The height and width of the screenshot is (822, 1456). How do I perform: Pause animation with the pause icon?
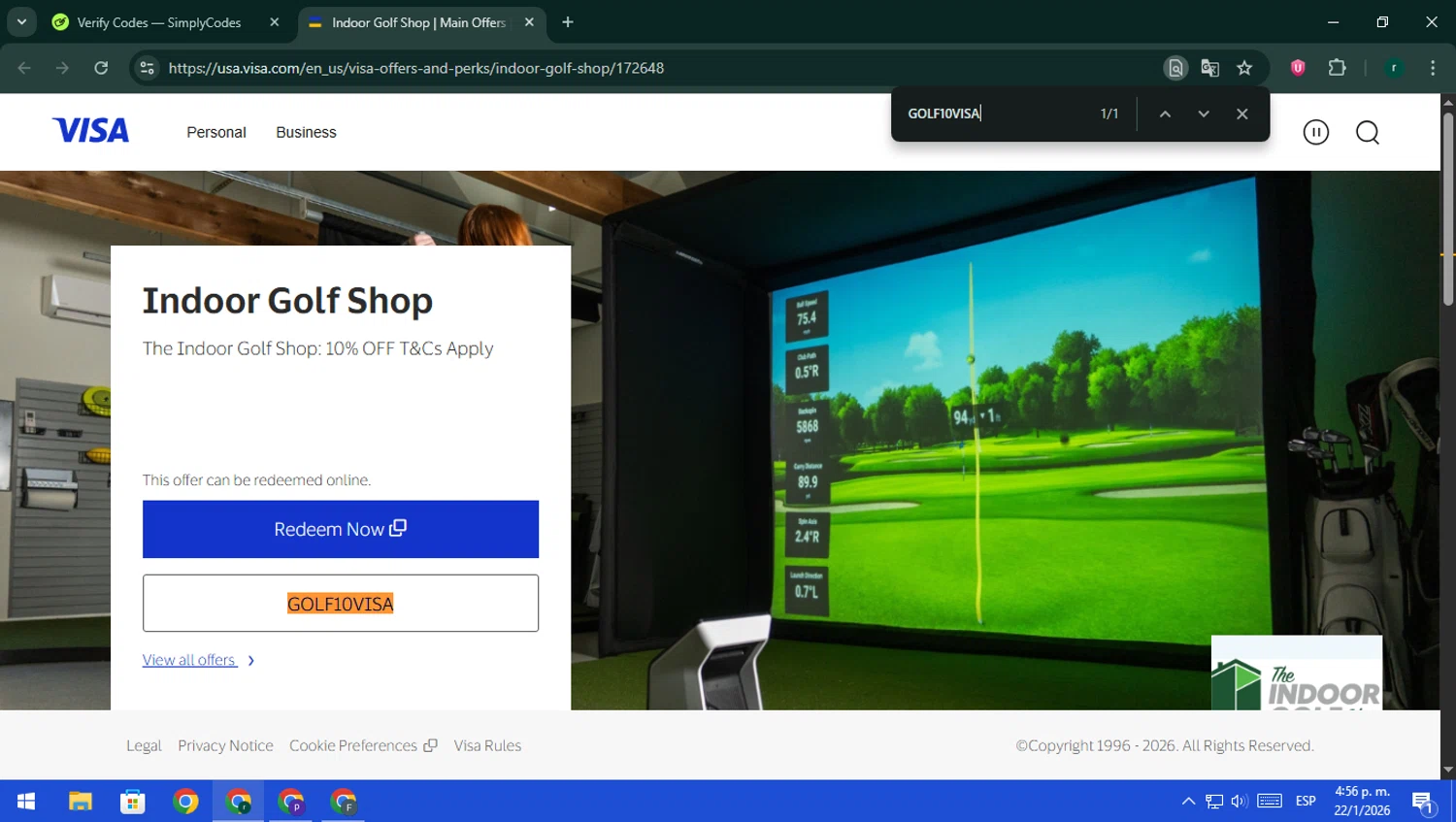tap(1315, 132)
